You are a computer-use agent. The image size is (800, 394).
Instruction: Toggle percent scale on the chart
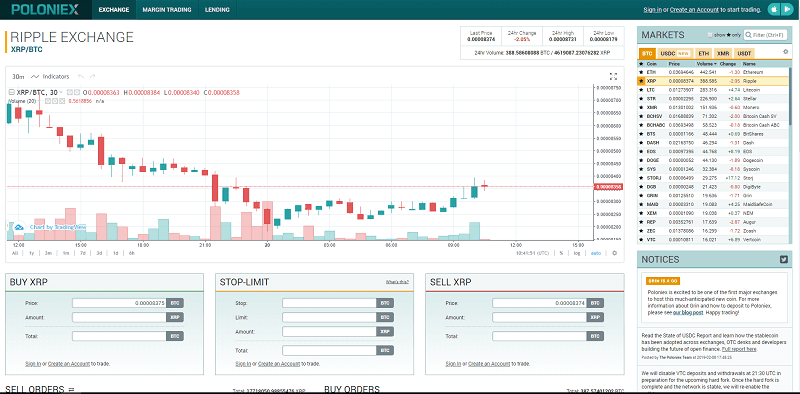point(561,253)
